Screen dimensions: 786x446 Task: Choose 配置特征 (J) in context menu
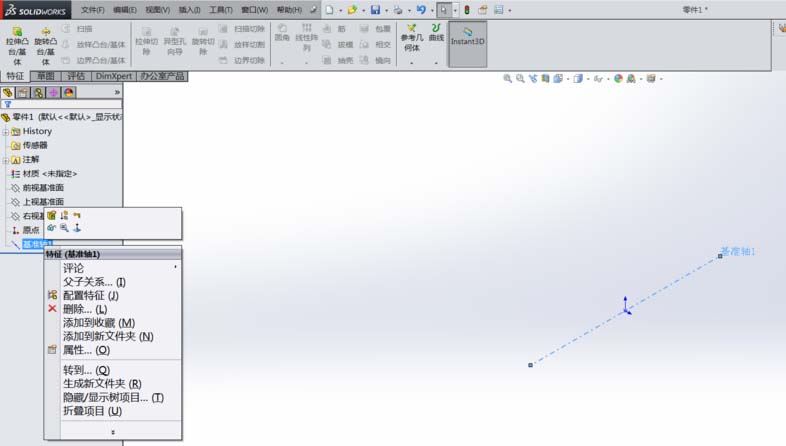click(91, 296)
